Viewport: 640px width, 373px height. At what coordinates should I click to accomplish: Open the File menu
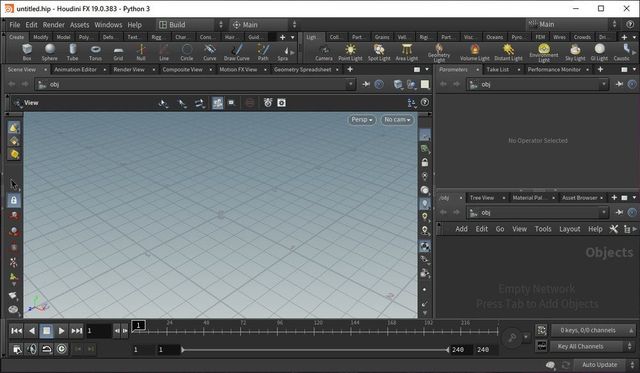point(15,25)
